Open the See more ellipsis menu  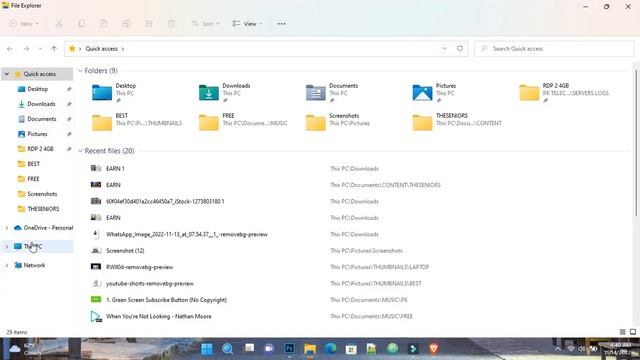[x=281, y=24]
